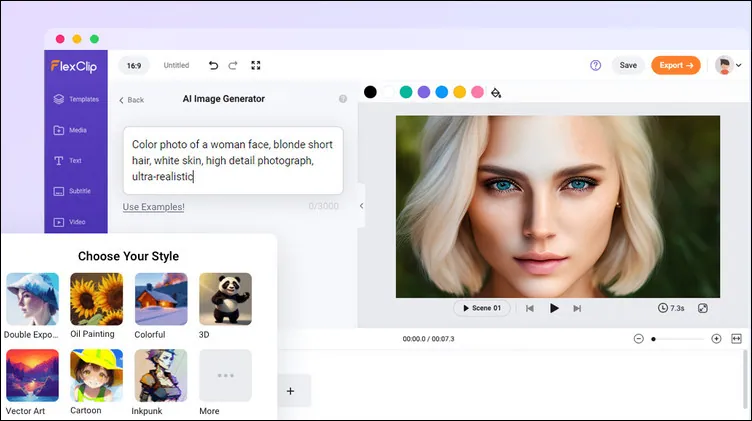Go Back from AI Image Generator
Viewport: 752px width, 421px height.
pos(131,100)
